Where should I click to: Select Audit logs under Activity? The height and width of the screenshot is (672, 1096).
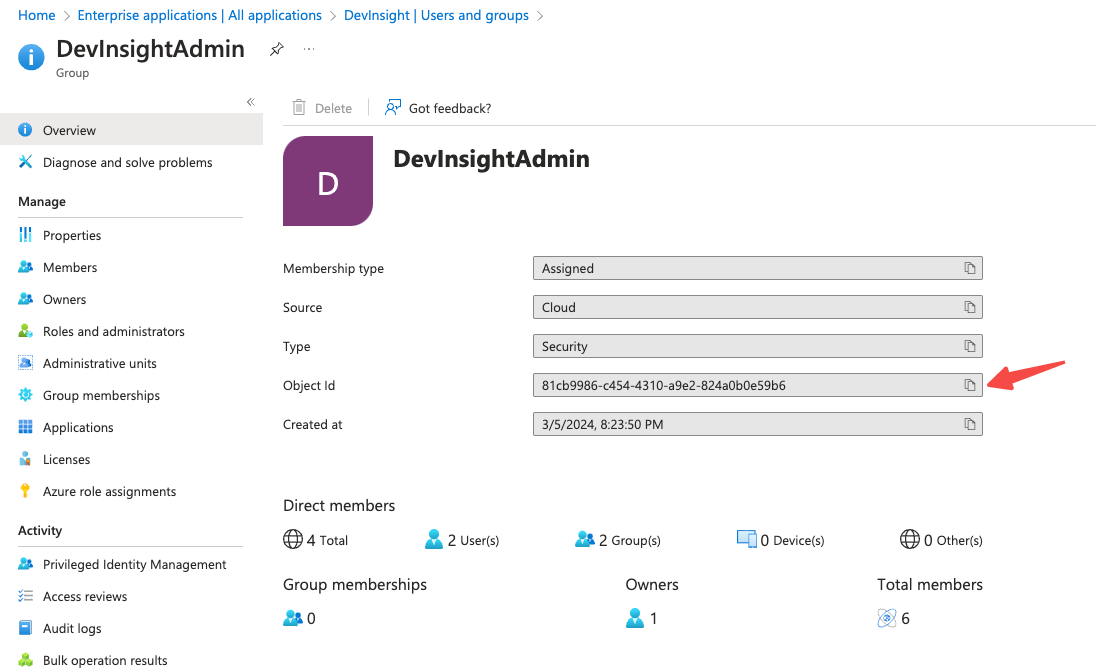click(69, 628)
